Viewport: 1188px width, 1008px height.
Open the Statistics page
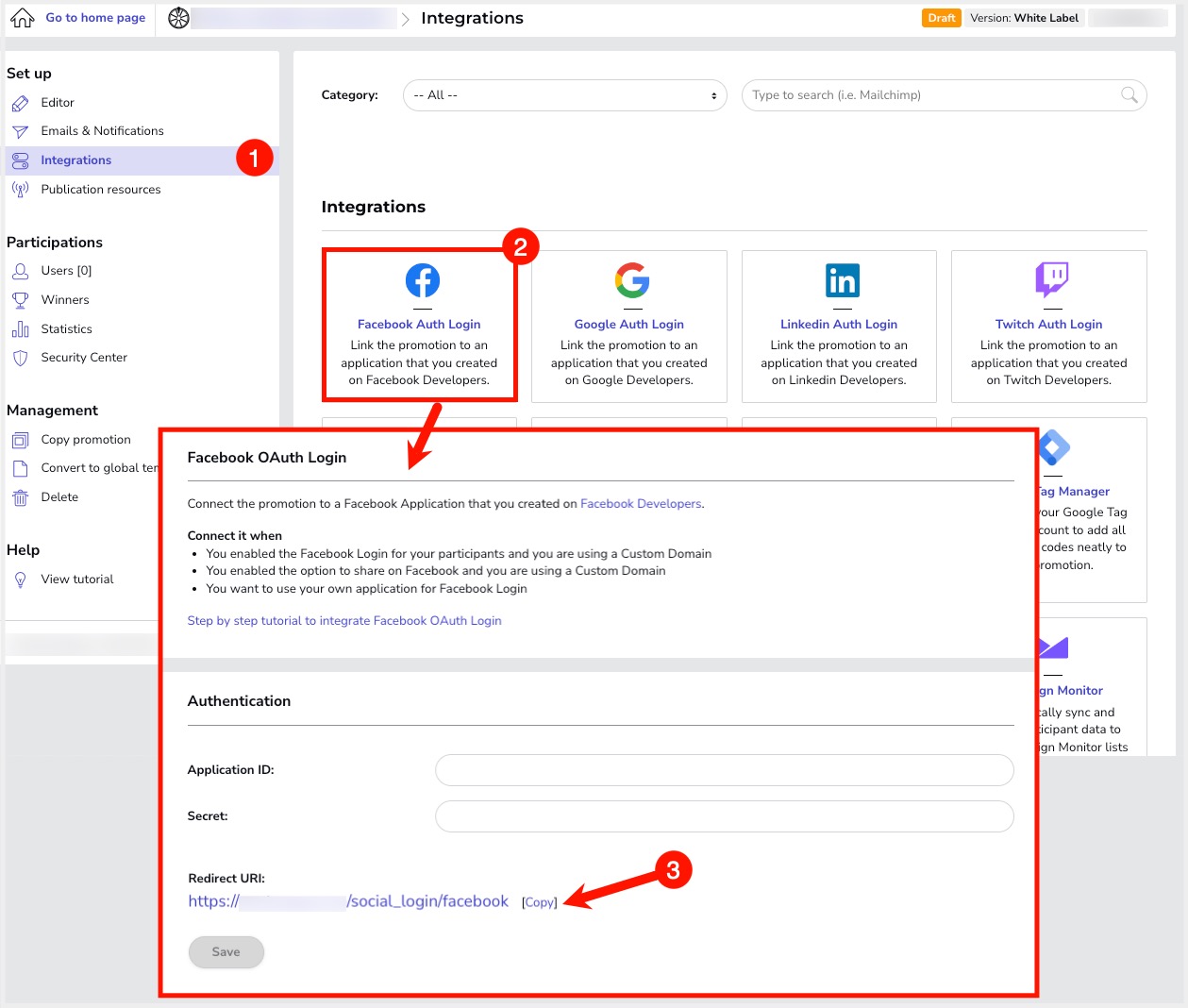(x=66, y=329)
